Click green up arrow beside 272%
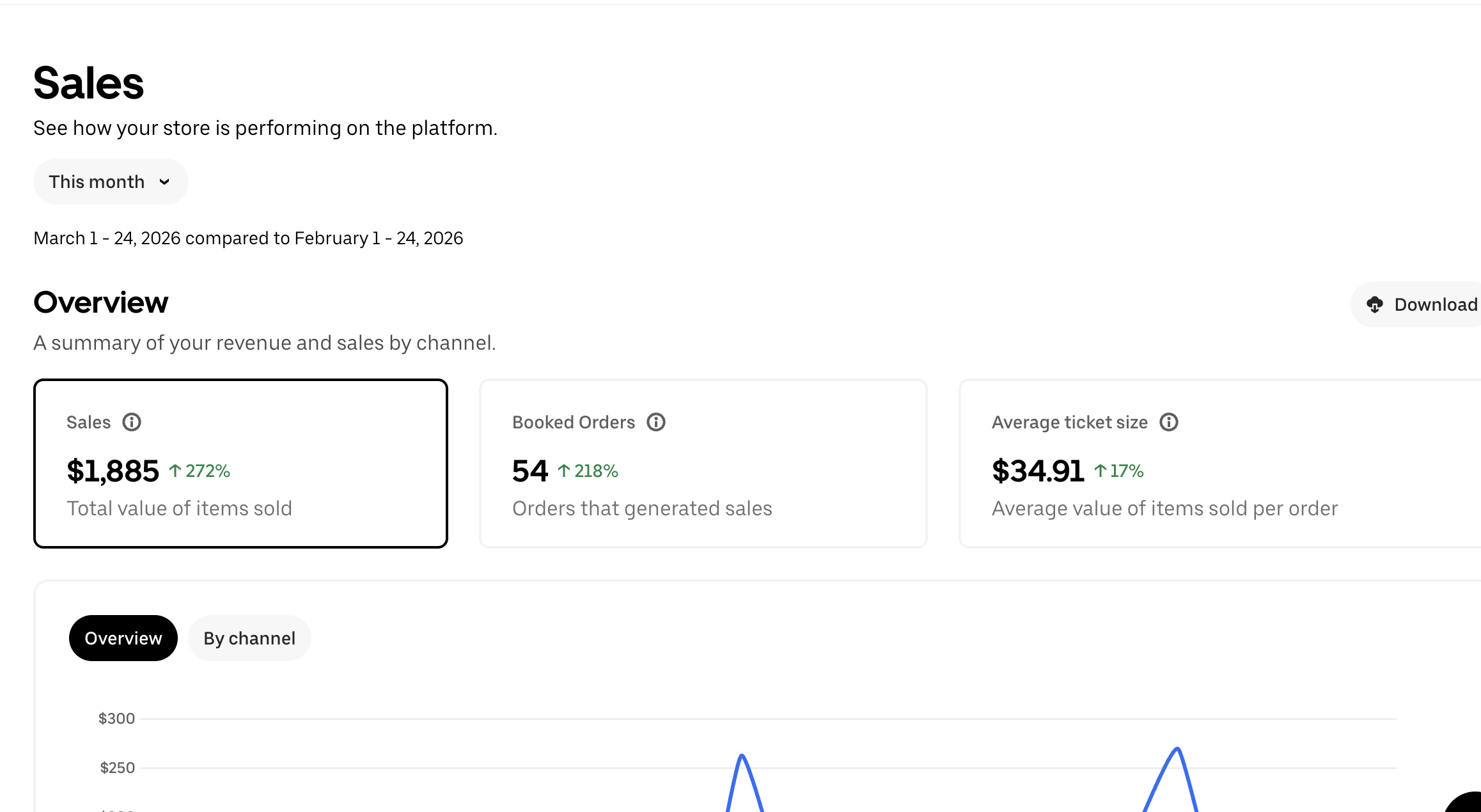Image resolution: width=1481 pixels, height=812 pixels. (x=175, y=471)
